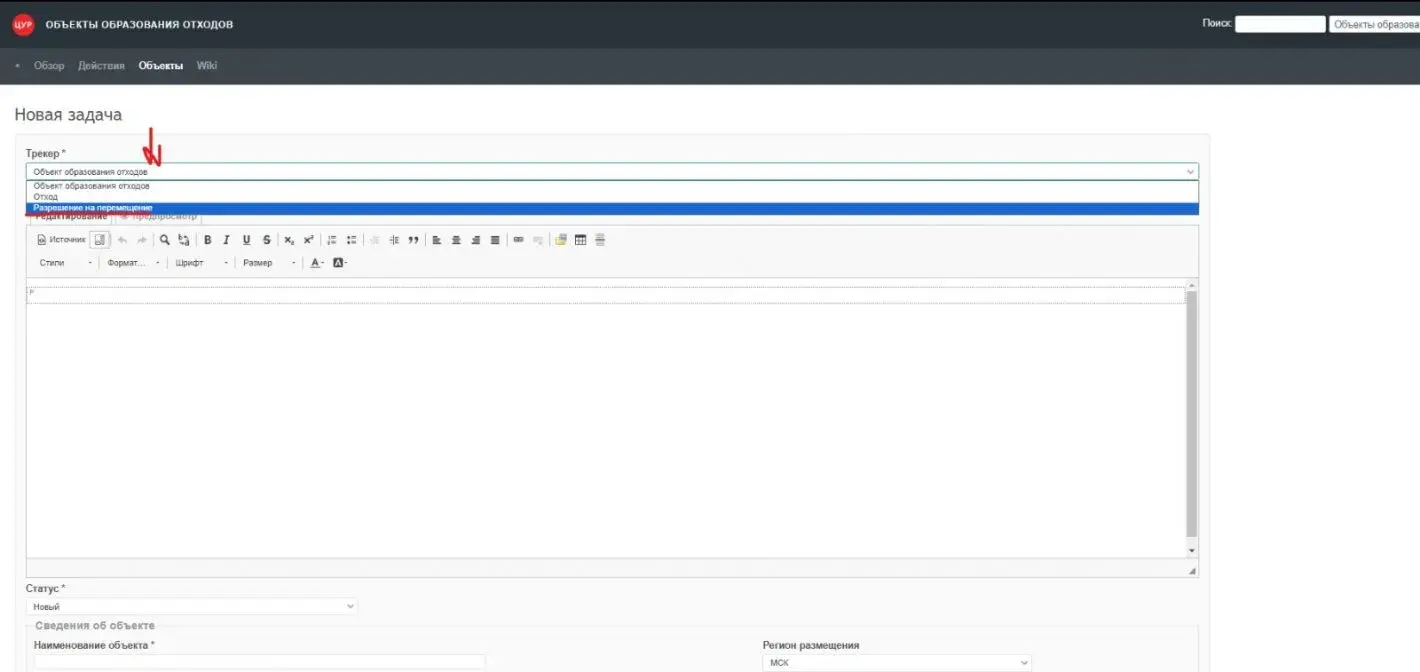Insert a table into the editor
This screenshot has width=1420, height=672.
580,240
